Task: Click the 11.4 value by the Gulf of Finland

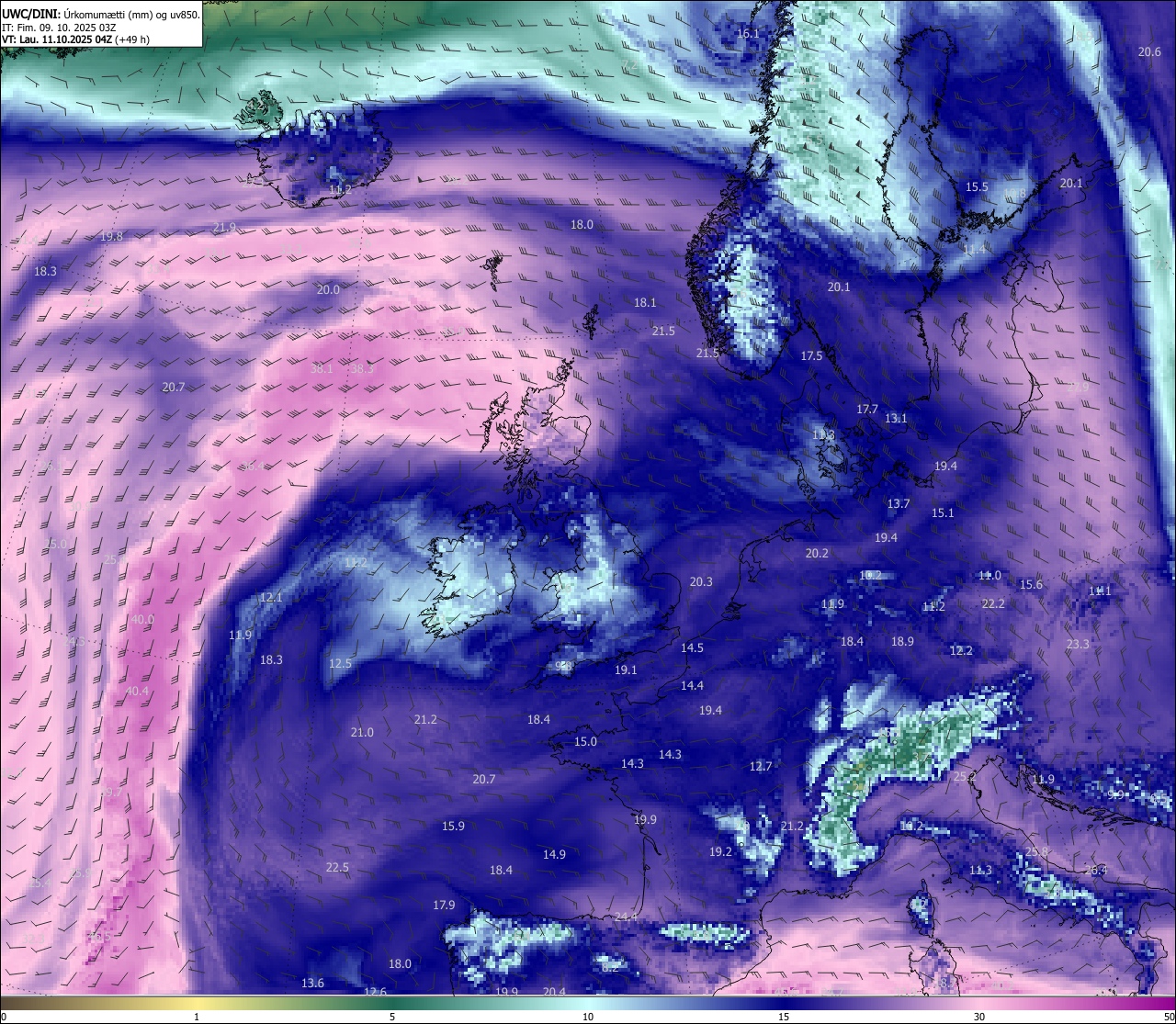Action: pyautogui.click(x=974, y=250)
